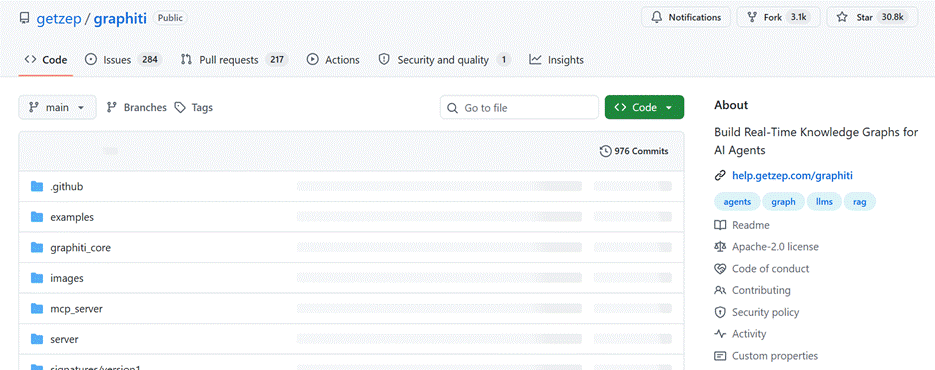Open the Actions tab

(x=333, y=60)
